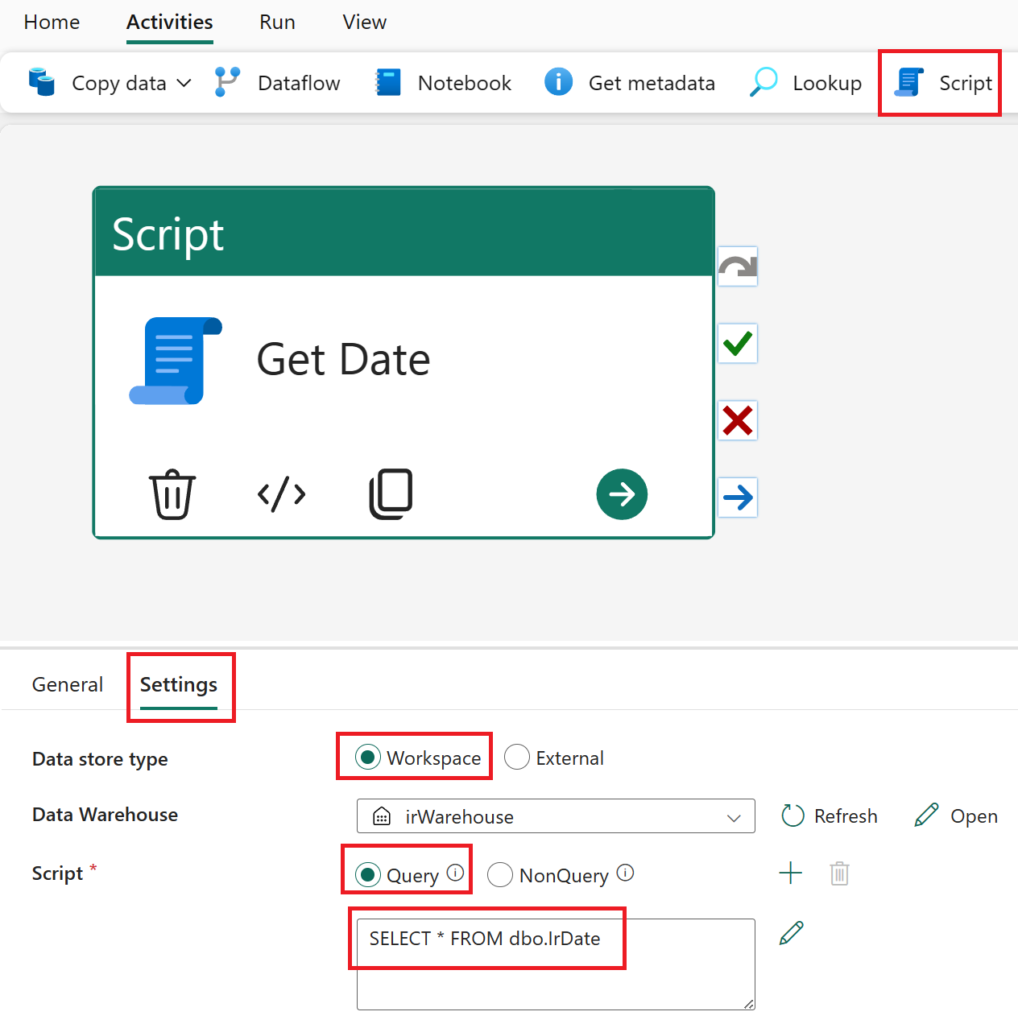Image resolution: width=1018 pixels, height=1024 pixels.
Task: Add a Notebook activity
Action: [x=441, y=83]
